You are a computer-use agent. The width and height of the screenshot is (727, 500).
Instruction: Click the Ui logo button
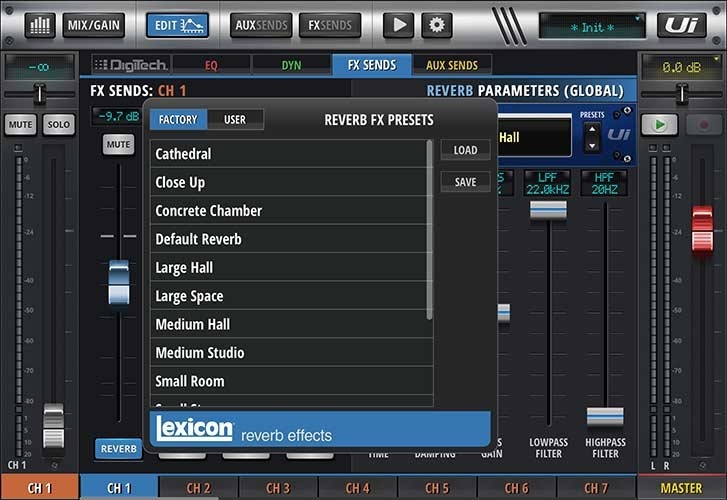click(x=682, y=25)
